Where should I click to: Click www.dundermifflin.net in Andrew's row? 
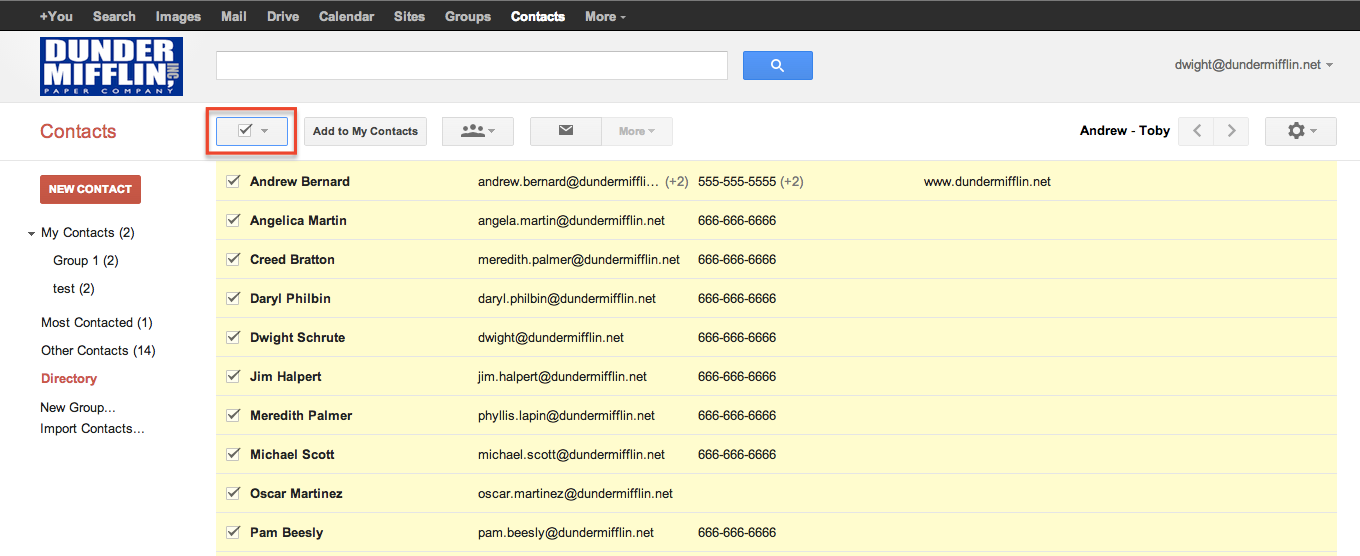pos(987,182)
